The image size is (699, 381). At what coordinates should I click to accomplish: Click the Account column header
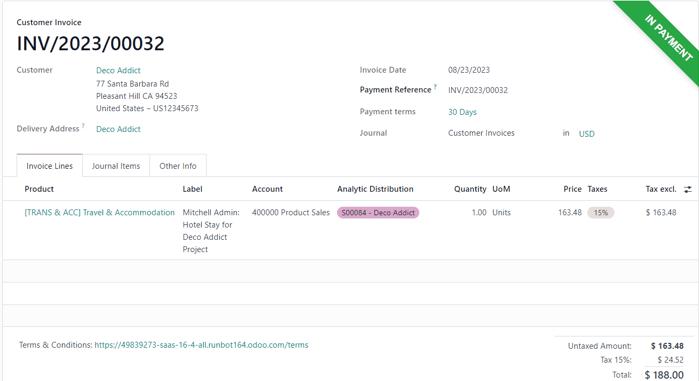[267, 189]
